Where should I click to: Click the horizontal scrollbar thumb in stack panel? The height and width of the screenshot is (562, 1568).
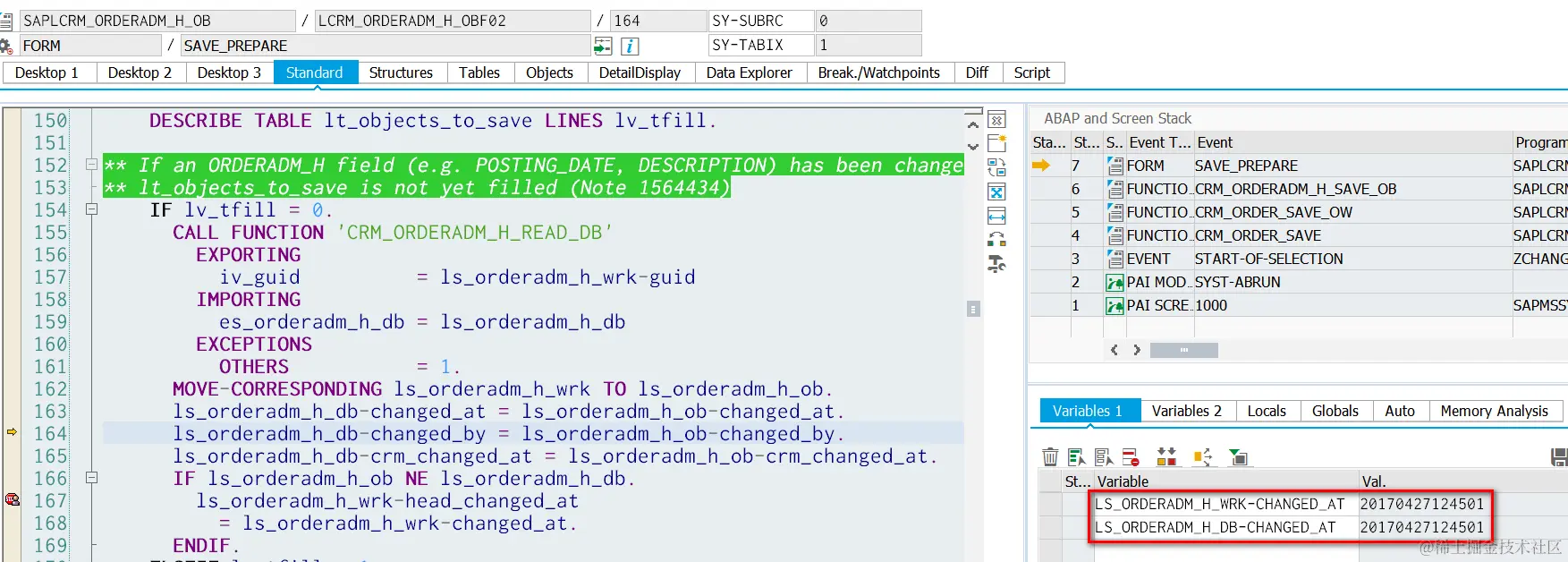pyautogui.click(x=1184, y=350)
